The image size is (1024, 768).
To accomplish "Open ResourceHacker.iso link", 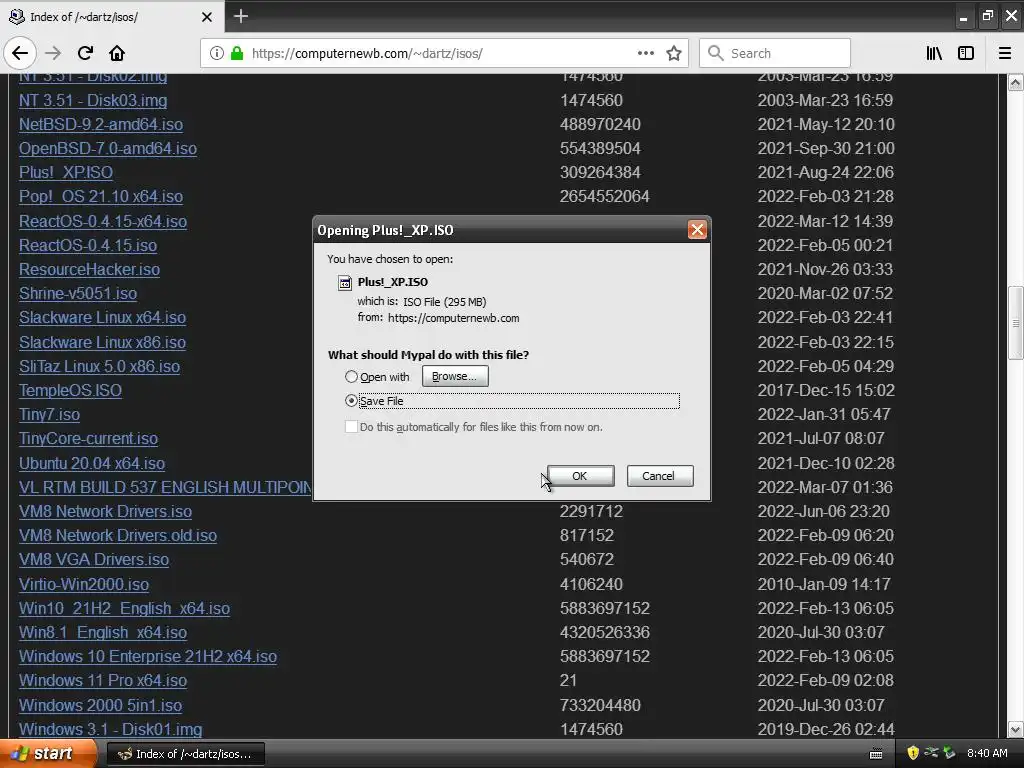I will 89,270.
